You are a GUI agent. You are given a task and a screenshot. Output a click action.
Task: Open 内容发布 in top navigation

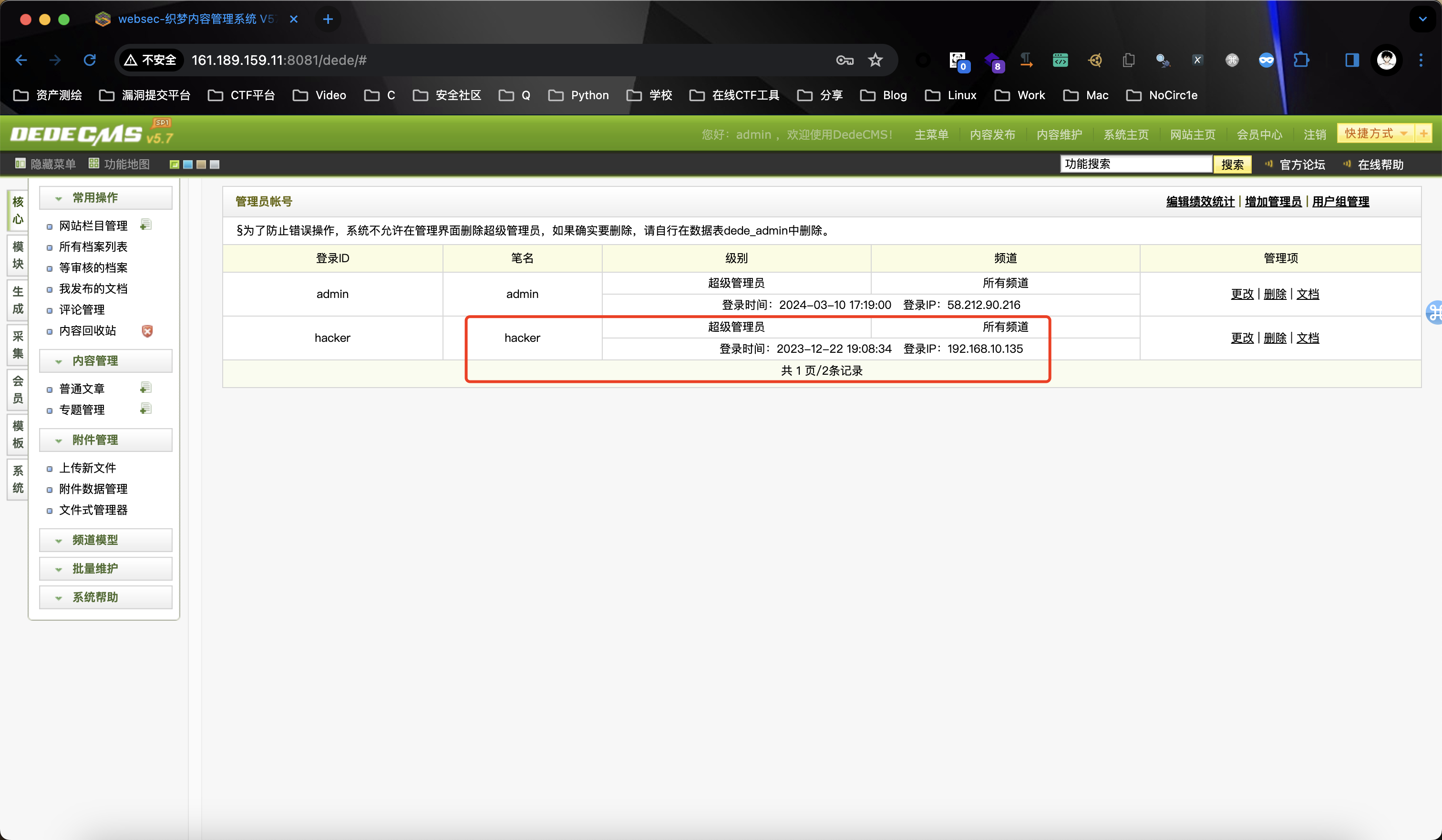point(992,134)
